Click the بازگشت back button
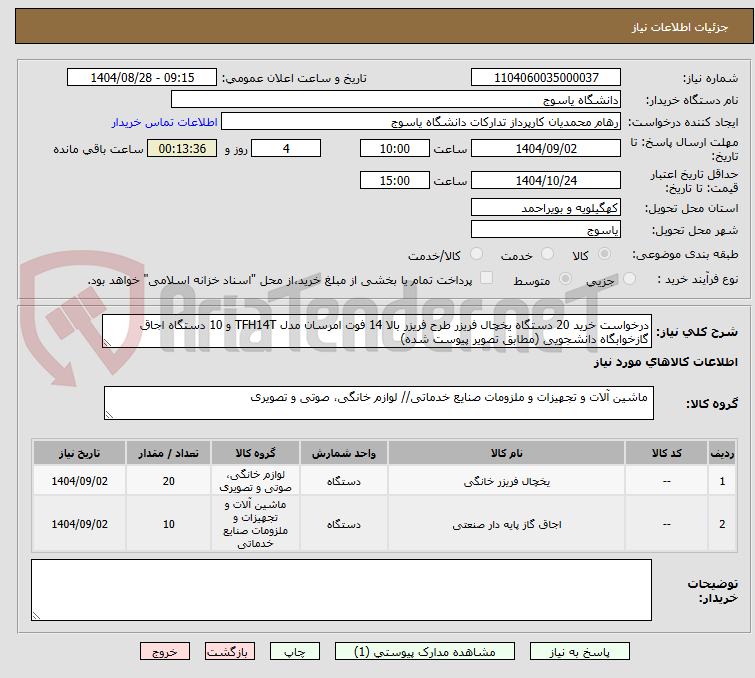 pyautogui.click(x=230, y=652)
